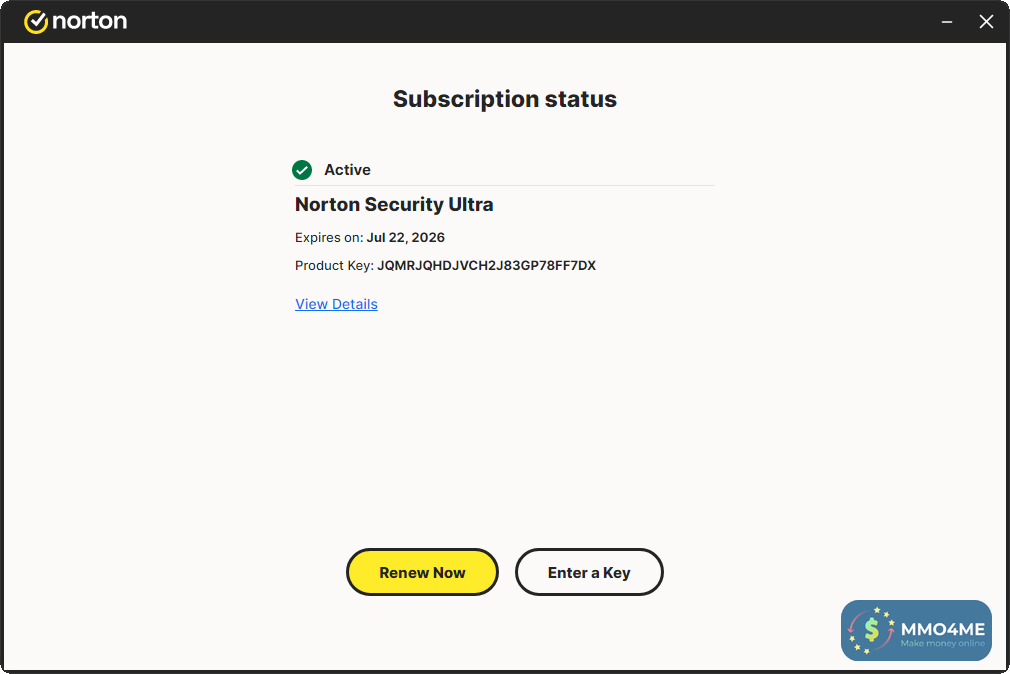Click the dollar sign icon in MMO4ME badge
Image resolution: width=1010 pixels, height=674 pixels.
[871, 630]
